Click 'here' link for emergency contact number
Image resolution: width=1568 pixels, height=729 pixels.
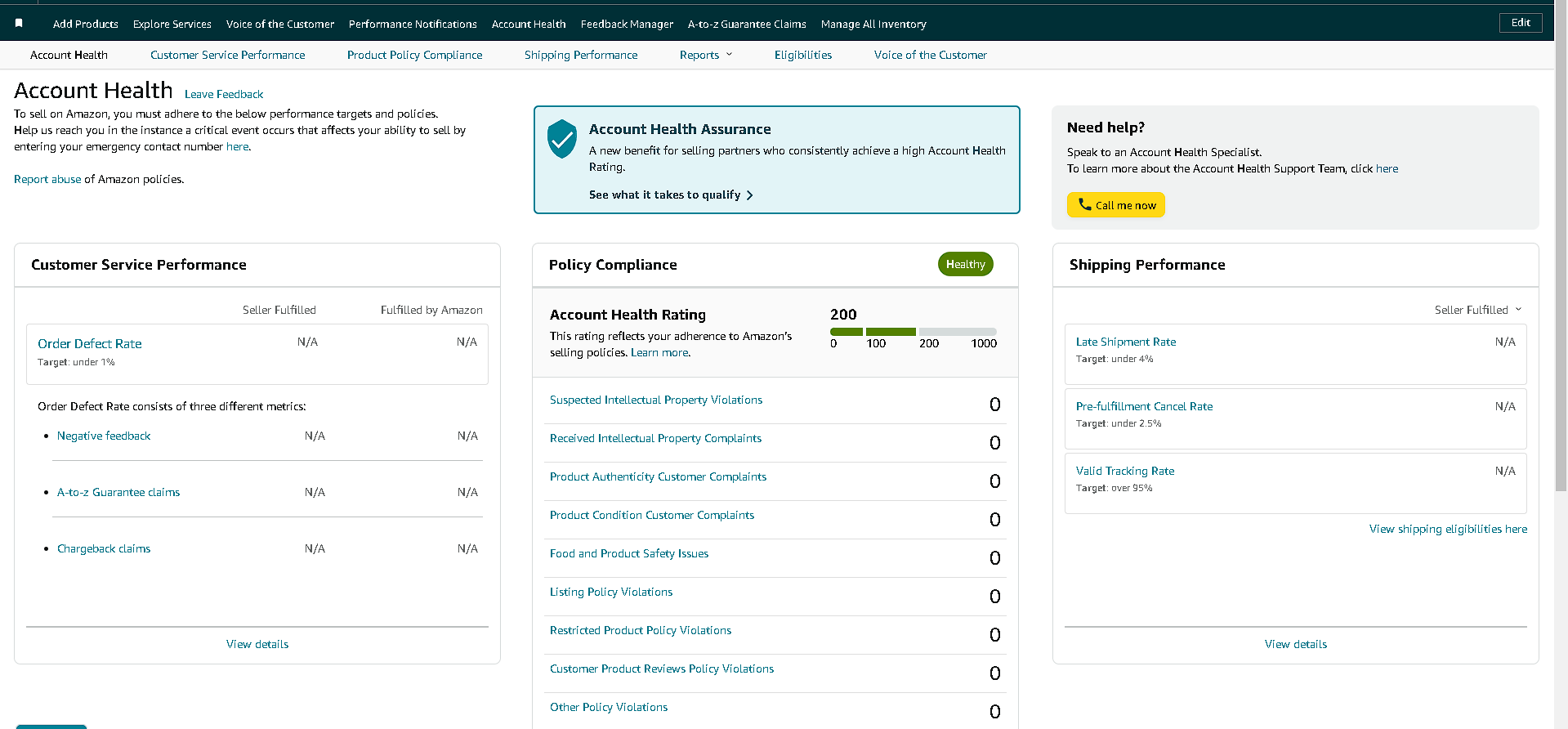(x=238, y=146)
